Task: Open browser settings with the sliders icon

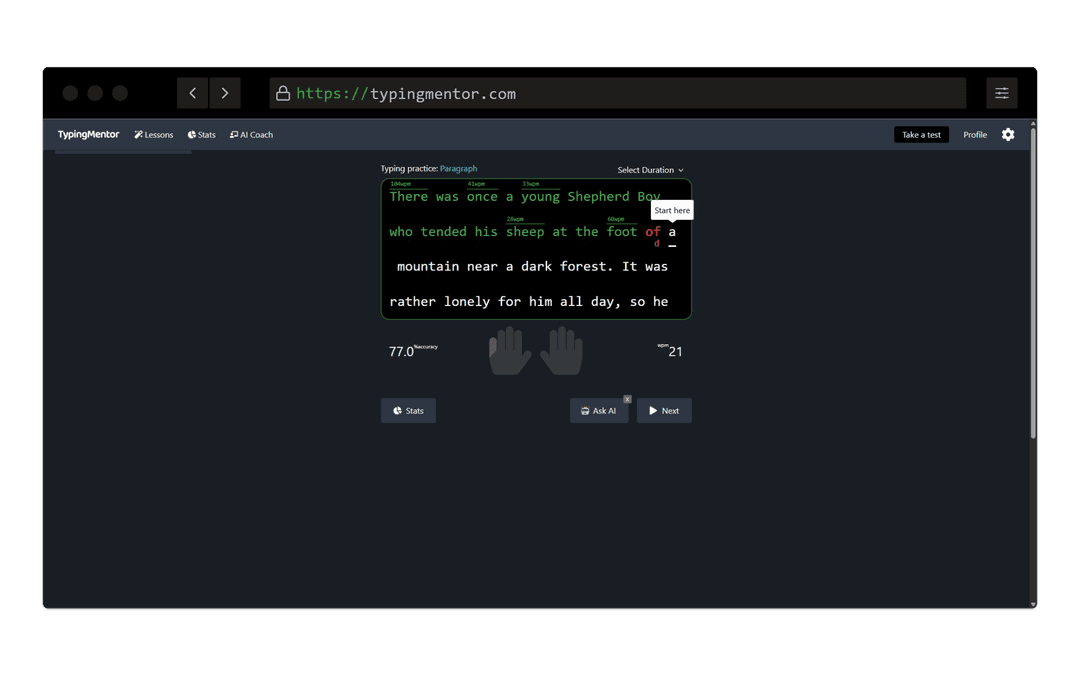Action: point(1001,92)
